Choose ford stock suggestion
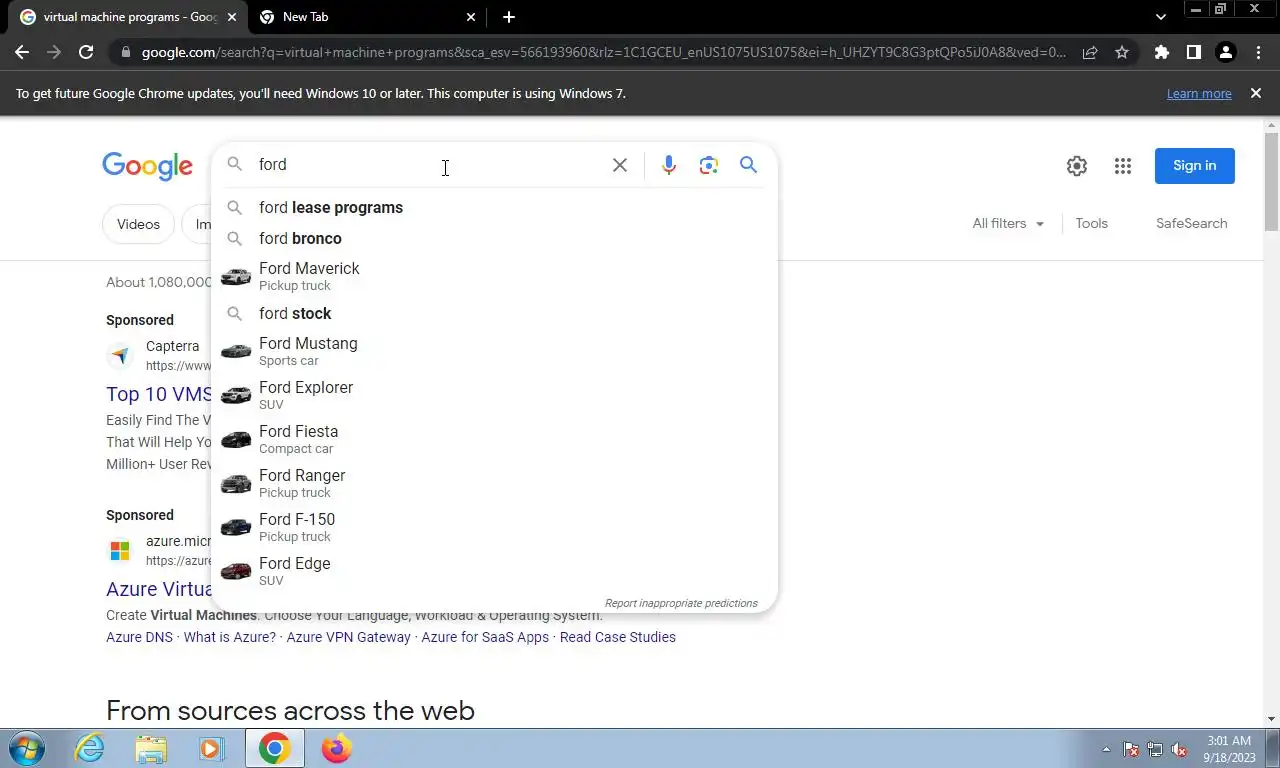Screen dimensions: 1280x768 click(494, 314)
